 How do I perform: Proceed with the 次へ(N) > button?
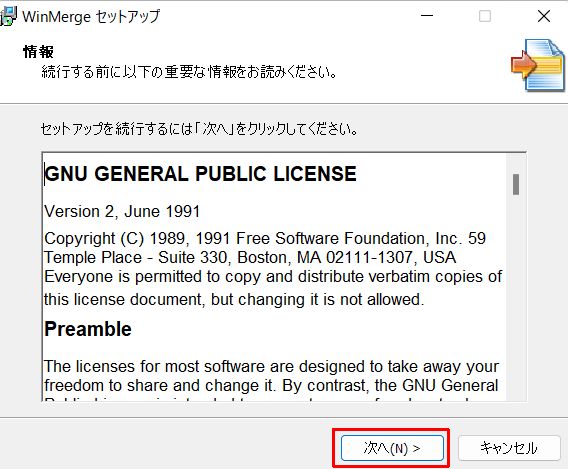[x=392, y=448]
